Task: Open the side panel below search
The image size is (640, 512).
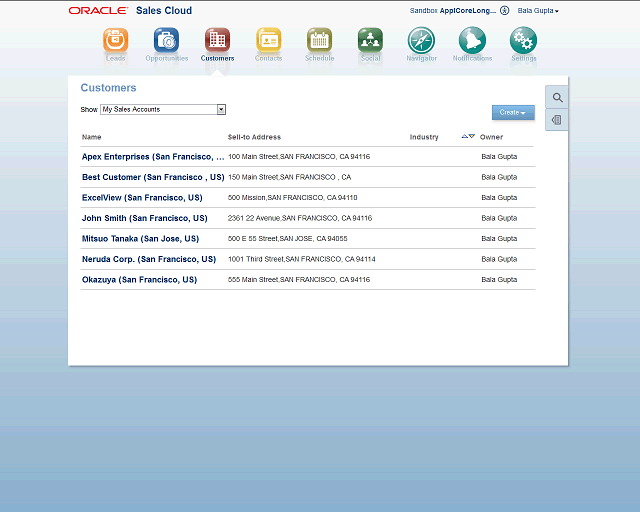Action: tap(557, 120)
